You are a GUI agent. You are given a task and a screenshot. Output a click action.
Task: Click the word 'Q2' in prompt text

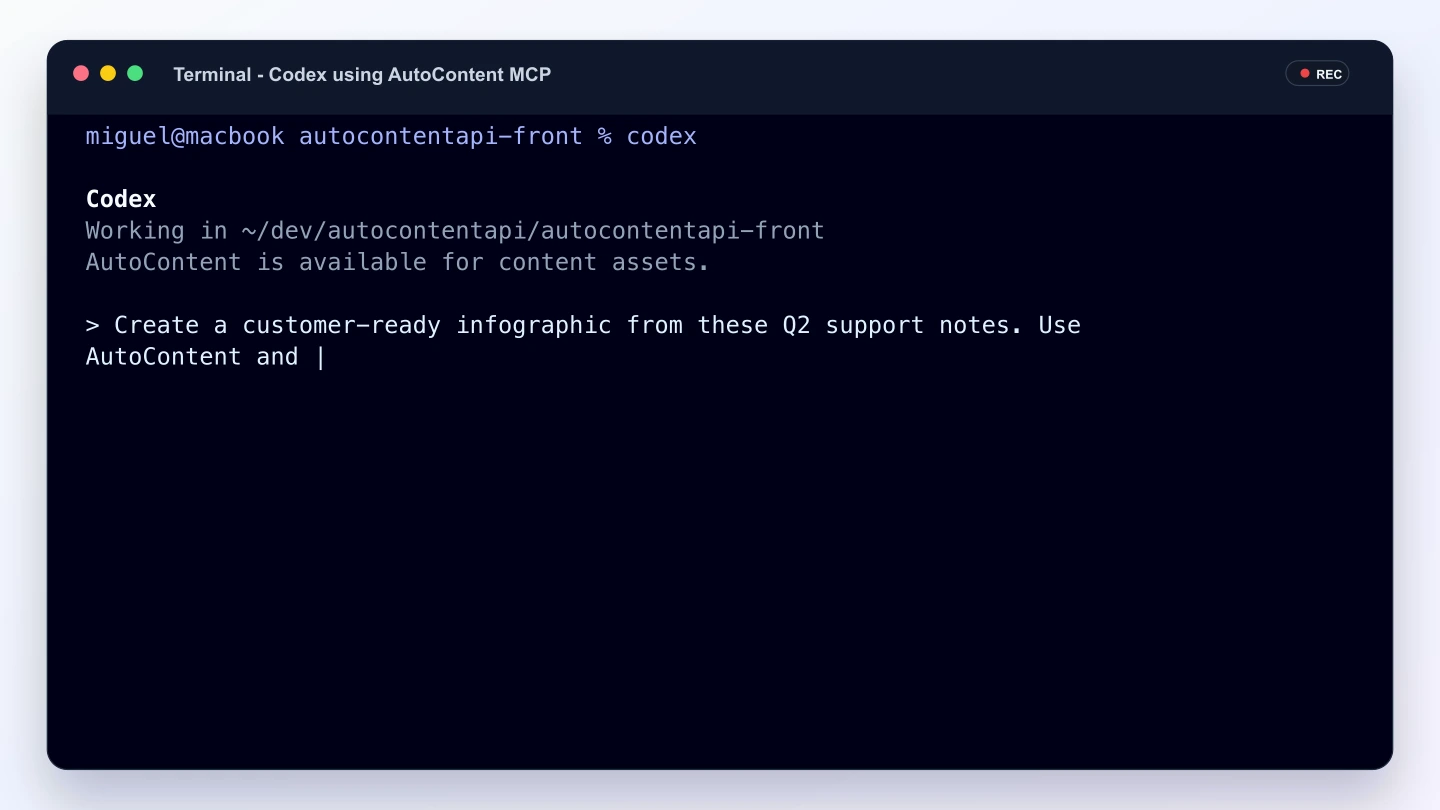[796, 325]
